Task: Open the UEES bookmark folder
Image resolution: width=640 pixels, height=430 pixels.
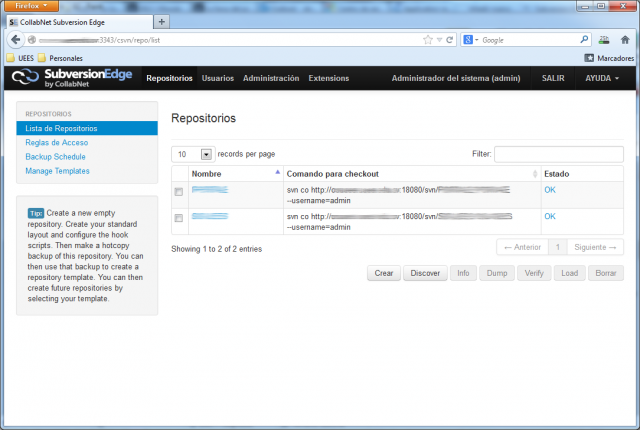Action: 20,58
